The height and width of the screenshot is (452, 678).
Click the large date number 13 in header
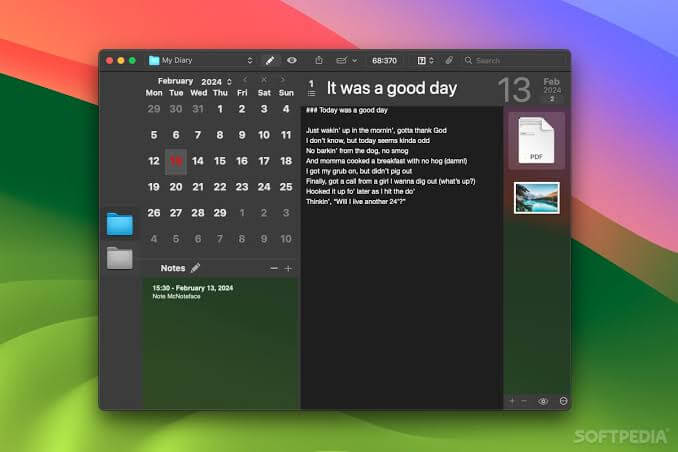click(x=514, y=90)
